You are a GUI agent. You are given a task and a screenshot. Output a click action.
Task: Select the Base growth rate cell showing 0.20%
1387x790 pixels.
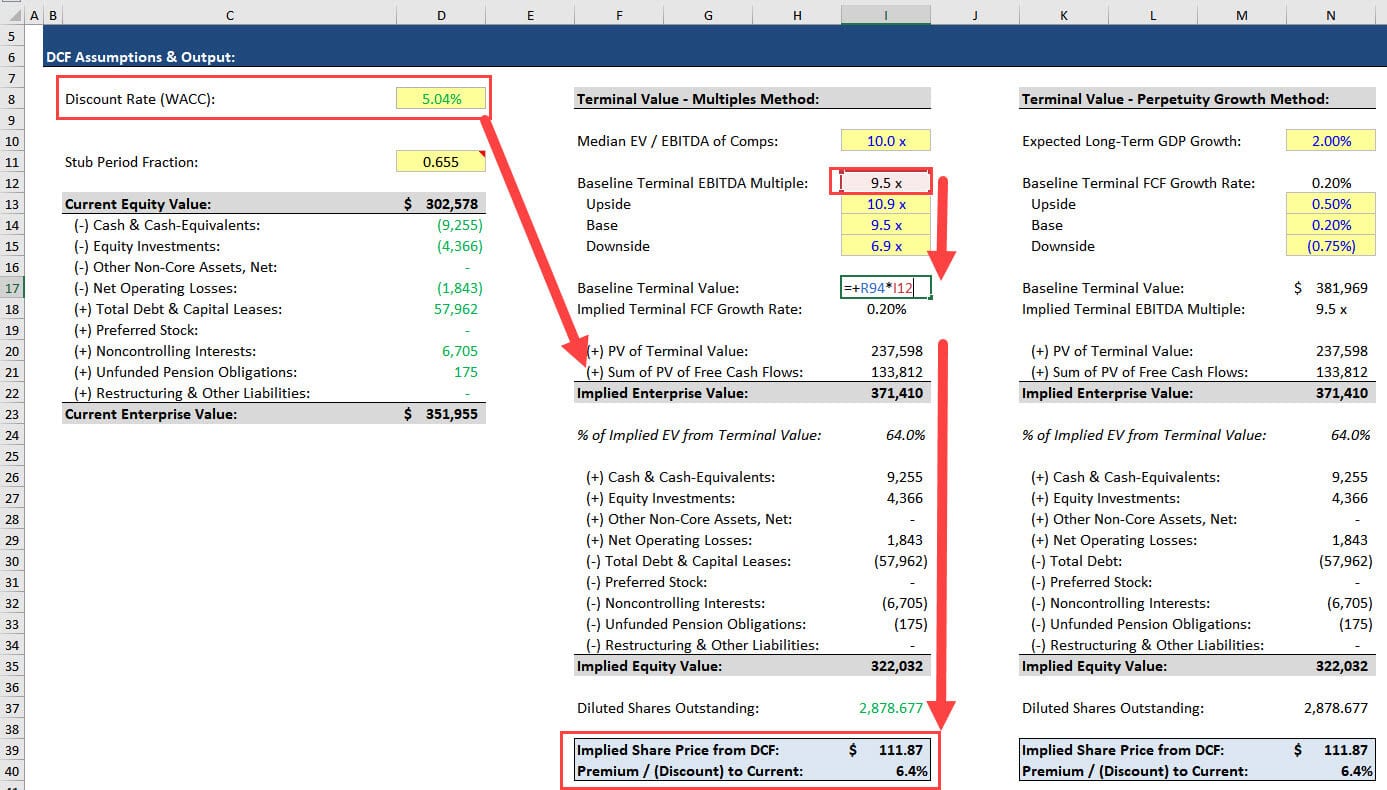[1330, 225]
